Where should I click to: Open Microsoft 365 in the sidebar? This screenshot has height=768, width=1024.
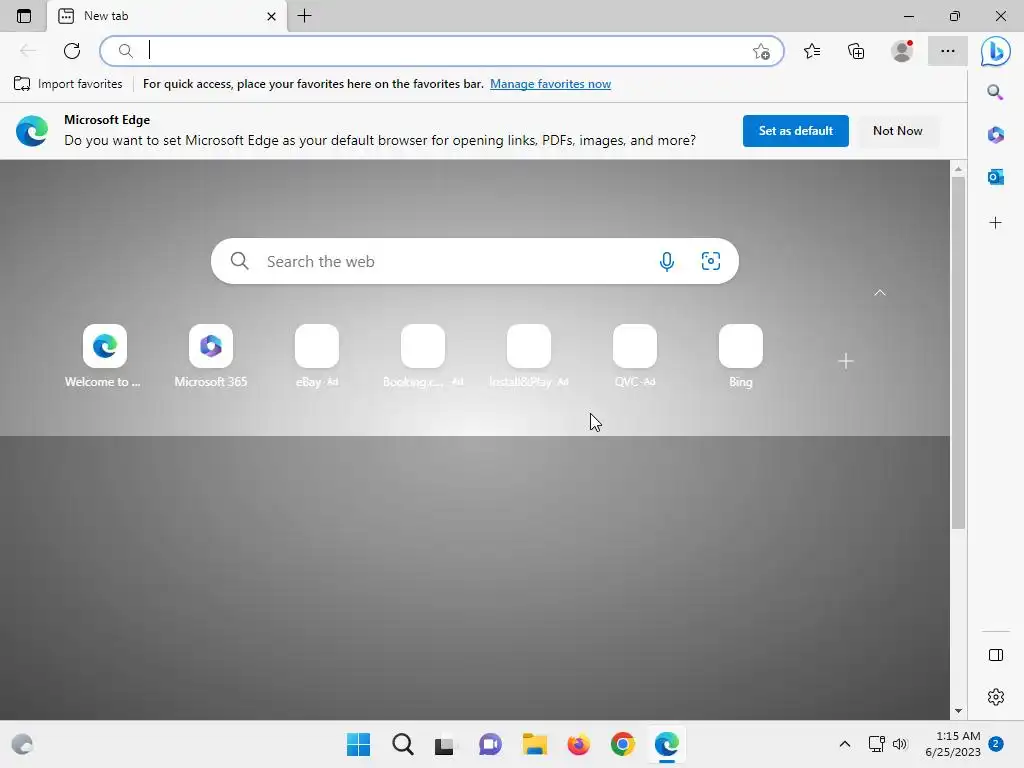click(x=995, y=135)
